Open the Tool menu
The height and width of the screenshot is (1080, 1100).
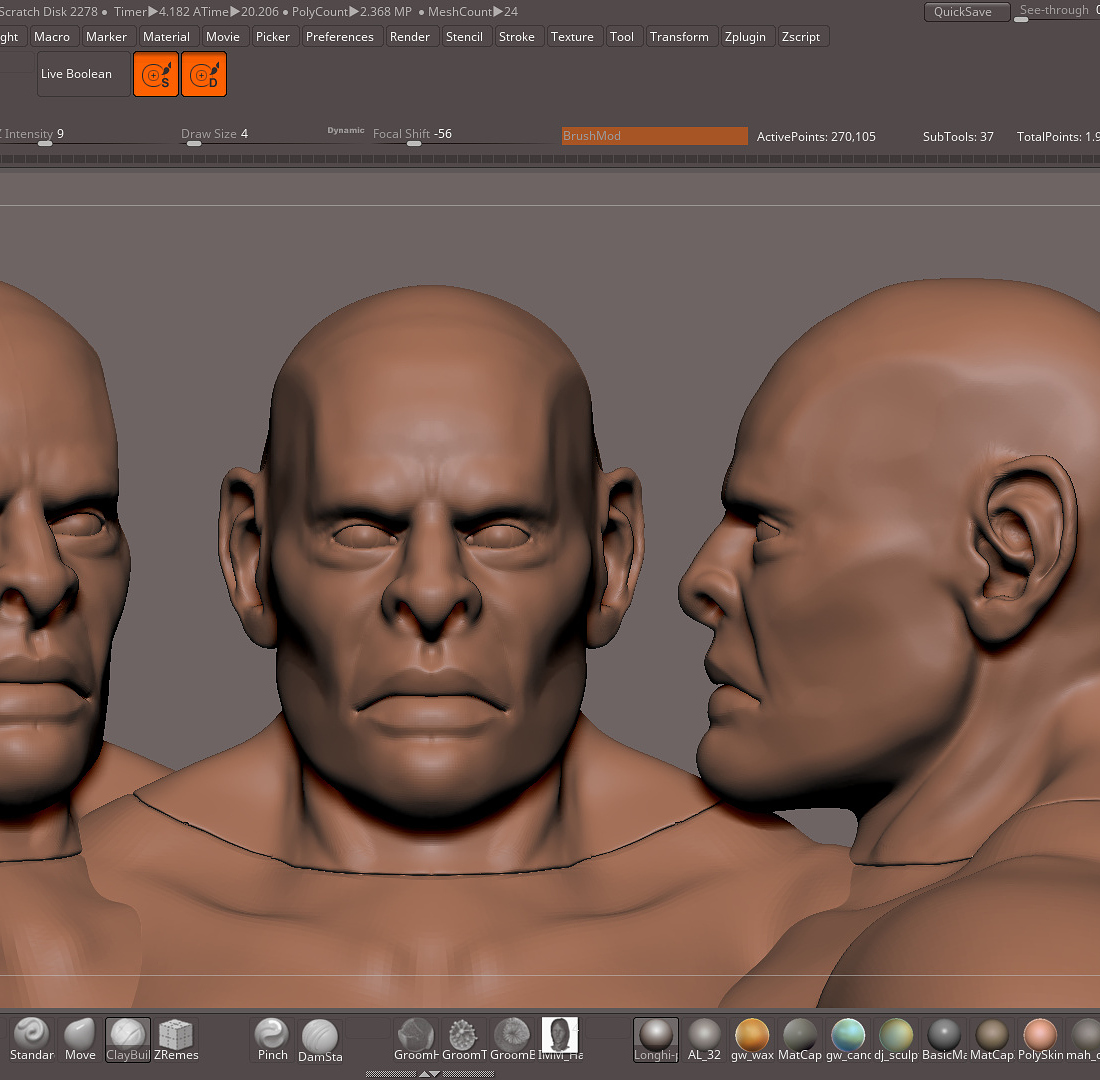tap(622, 36)
